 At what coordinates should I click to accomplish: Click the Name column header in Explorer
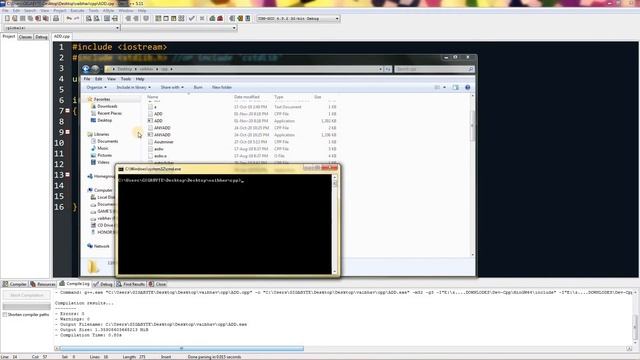click(153, 97)
